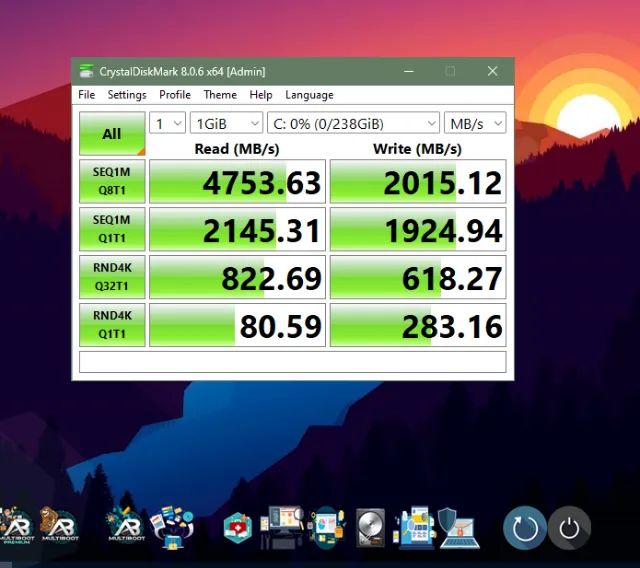Viewport: 640px width, 568px height.
Task: Click the 822.69 read result
Action: pos(238,277)
